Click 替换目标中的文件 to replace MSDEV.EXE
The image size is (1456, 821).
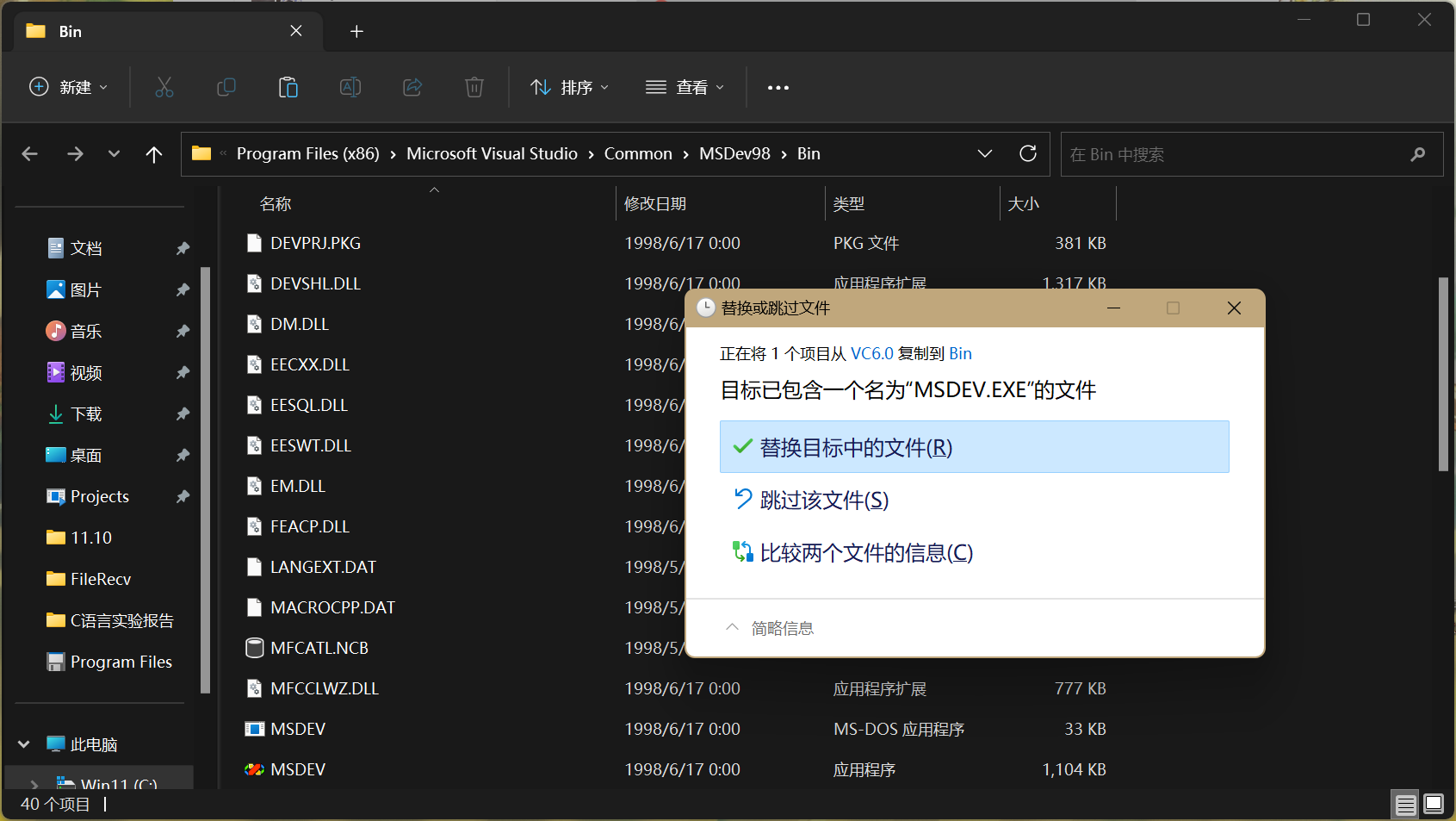[974, 446]
